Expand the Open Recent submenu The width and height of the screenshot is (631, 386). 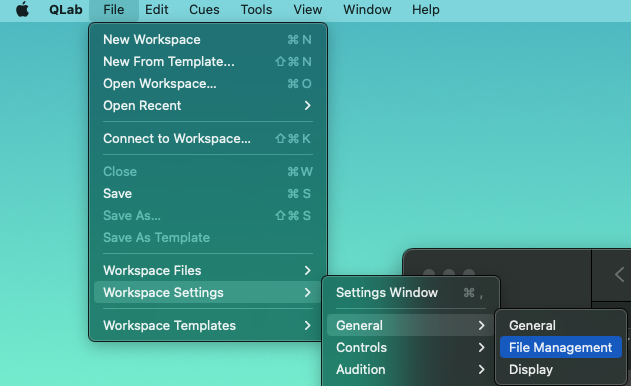(208, 105)
